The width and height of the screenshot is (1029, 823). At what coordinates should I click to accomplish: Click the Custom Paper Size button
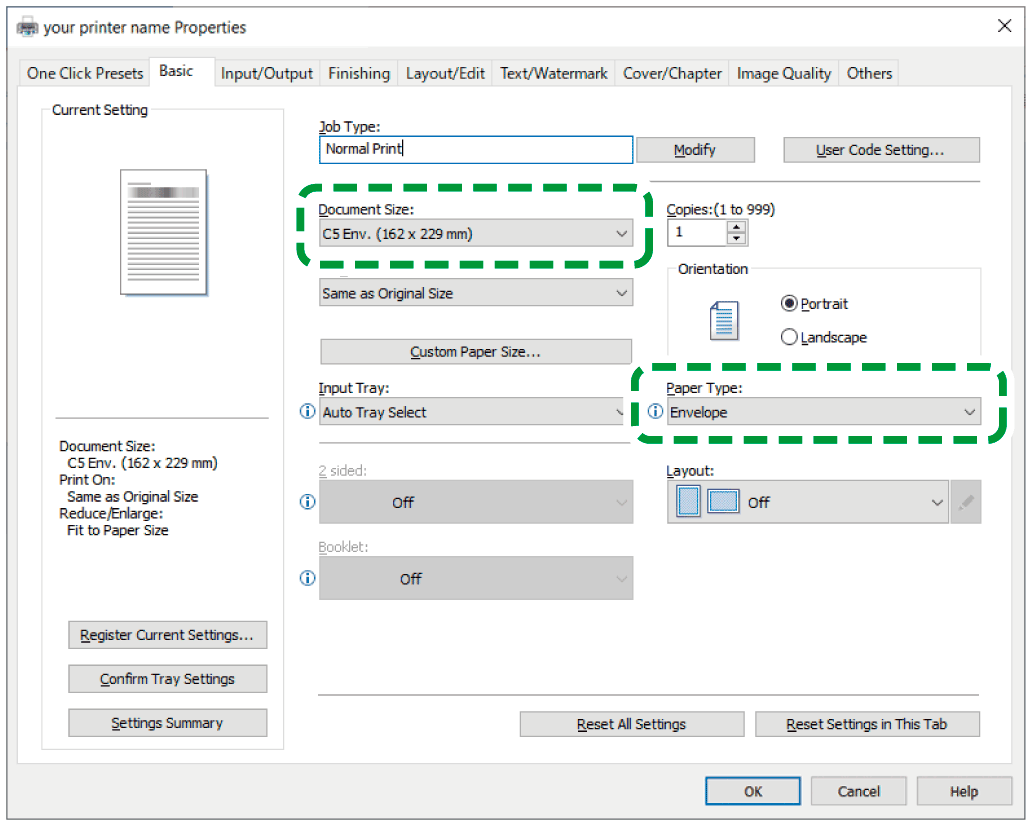[x=475, y=352]
